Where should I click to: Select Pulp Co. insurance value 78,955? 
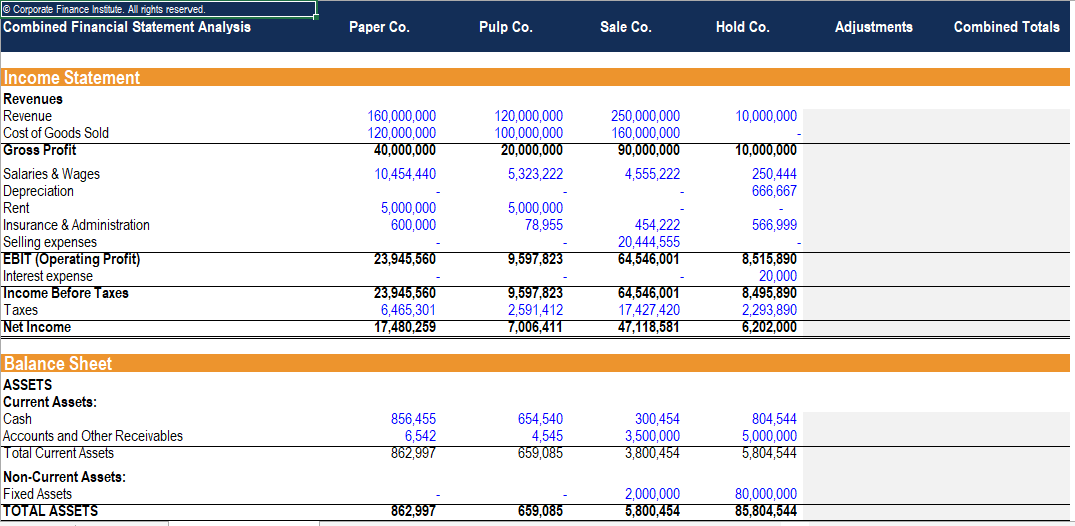pyautogui.click(x=544, y=225)
